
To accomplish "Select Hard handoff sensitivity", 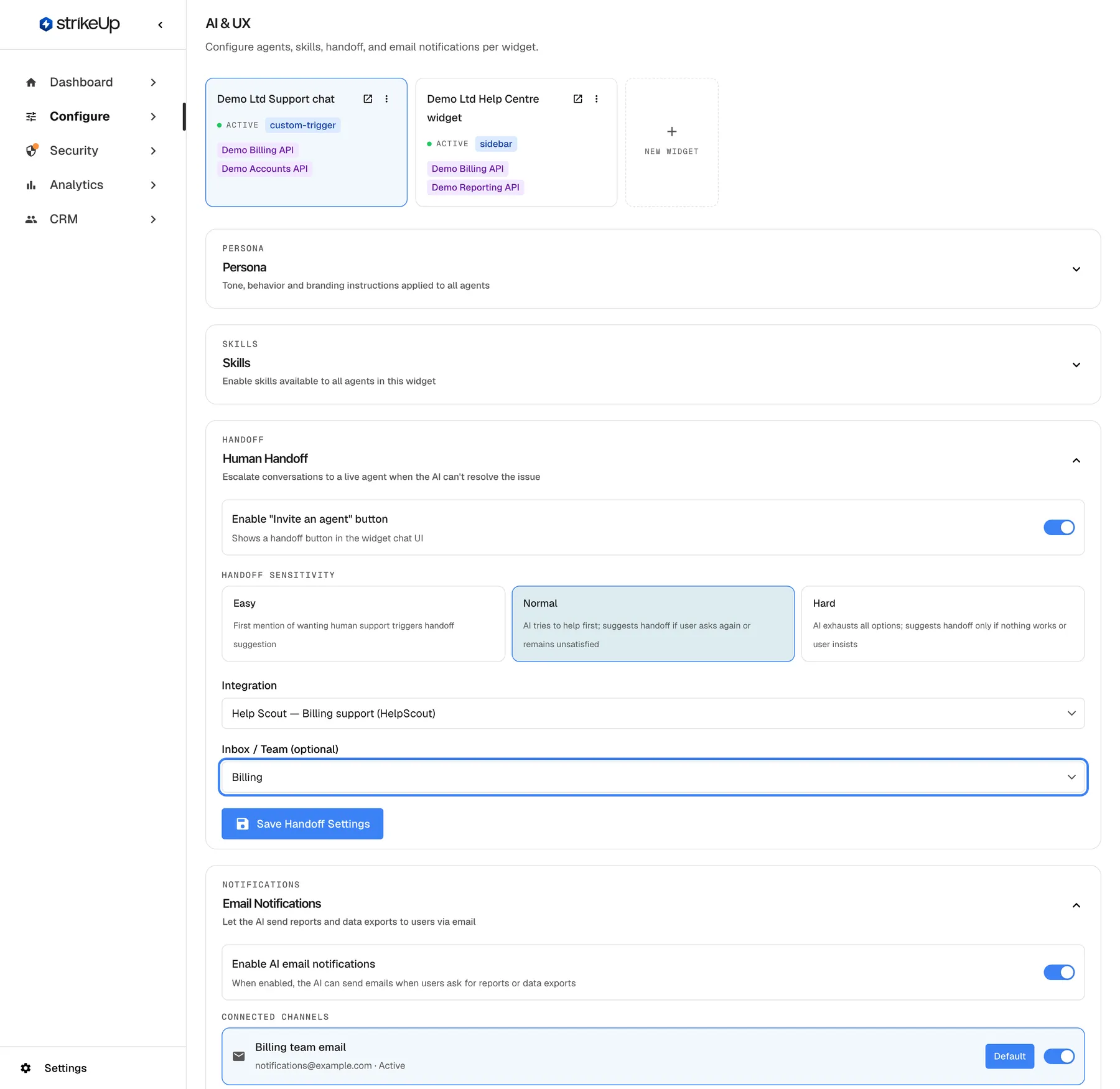I will (943, 624).
